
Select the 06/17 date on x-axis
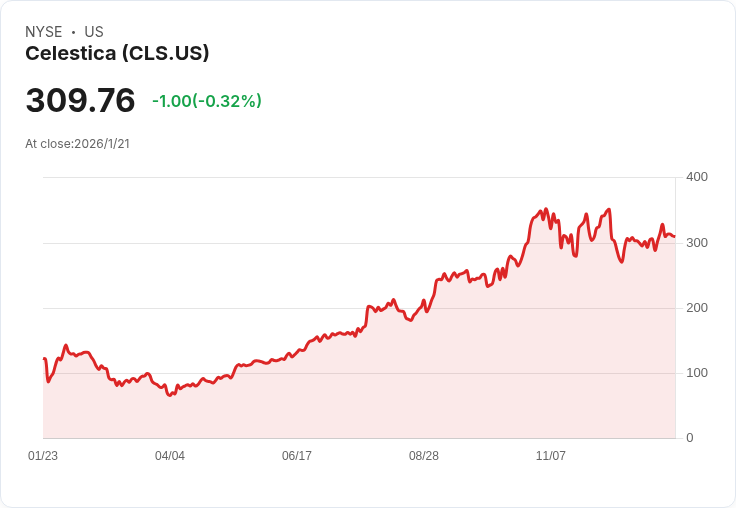click(297, 456)
